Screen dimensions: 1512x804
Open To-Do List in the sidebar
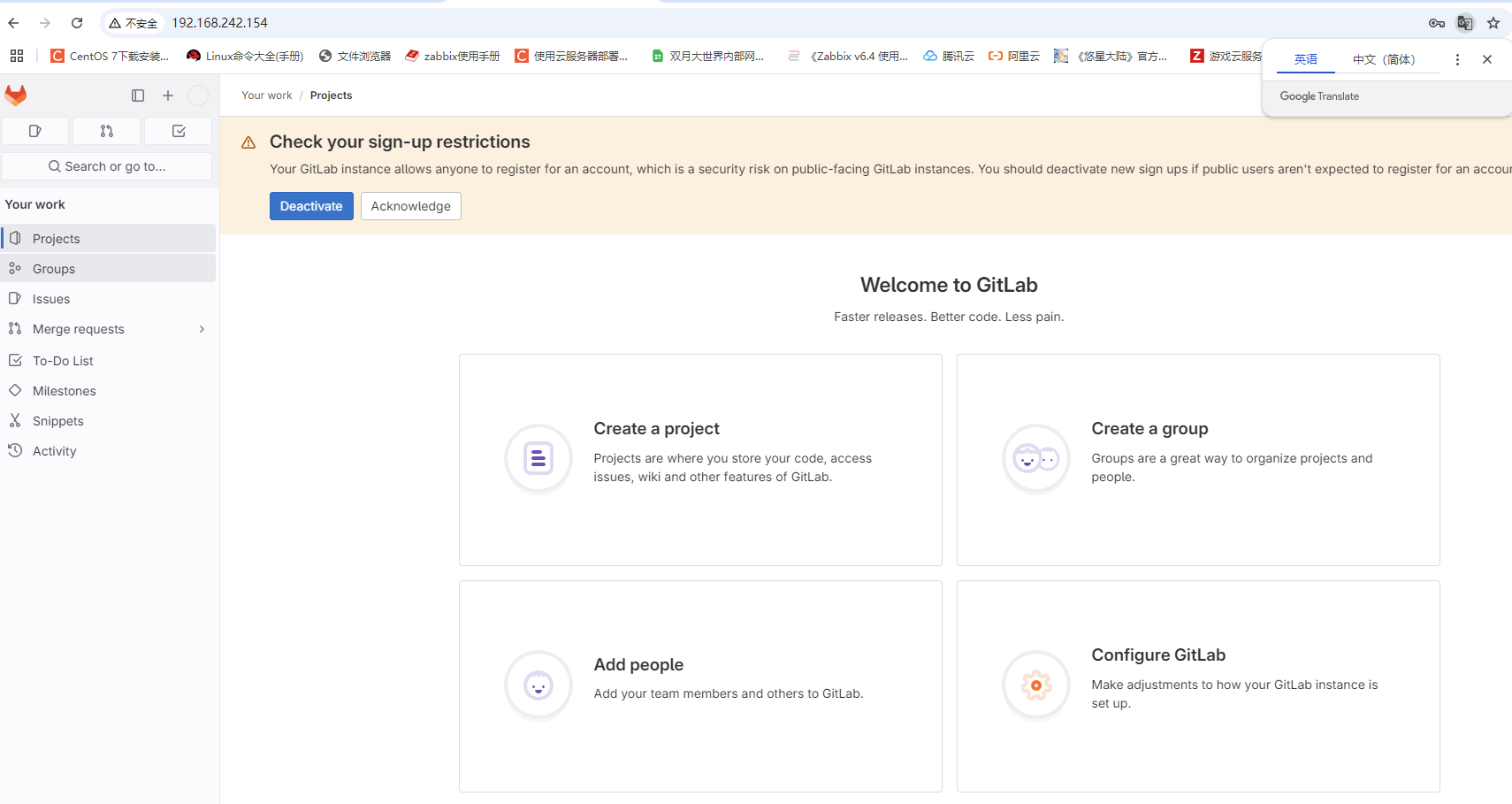[x=109, y=361]
